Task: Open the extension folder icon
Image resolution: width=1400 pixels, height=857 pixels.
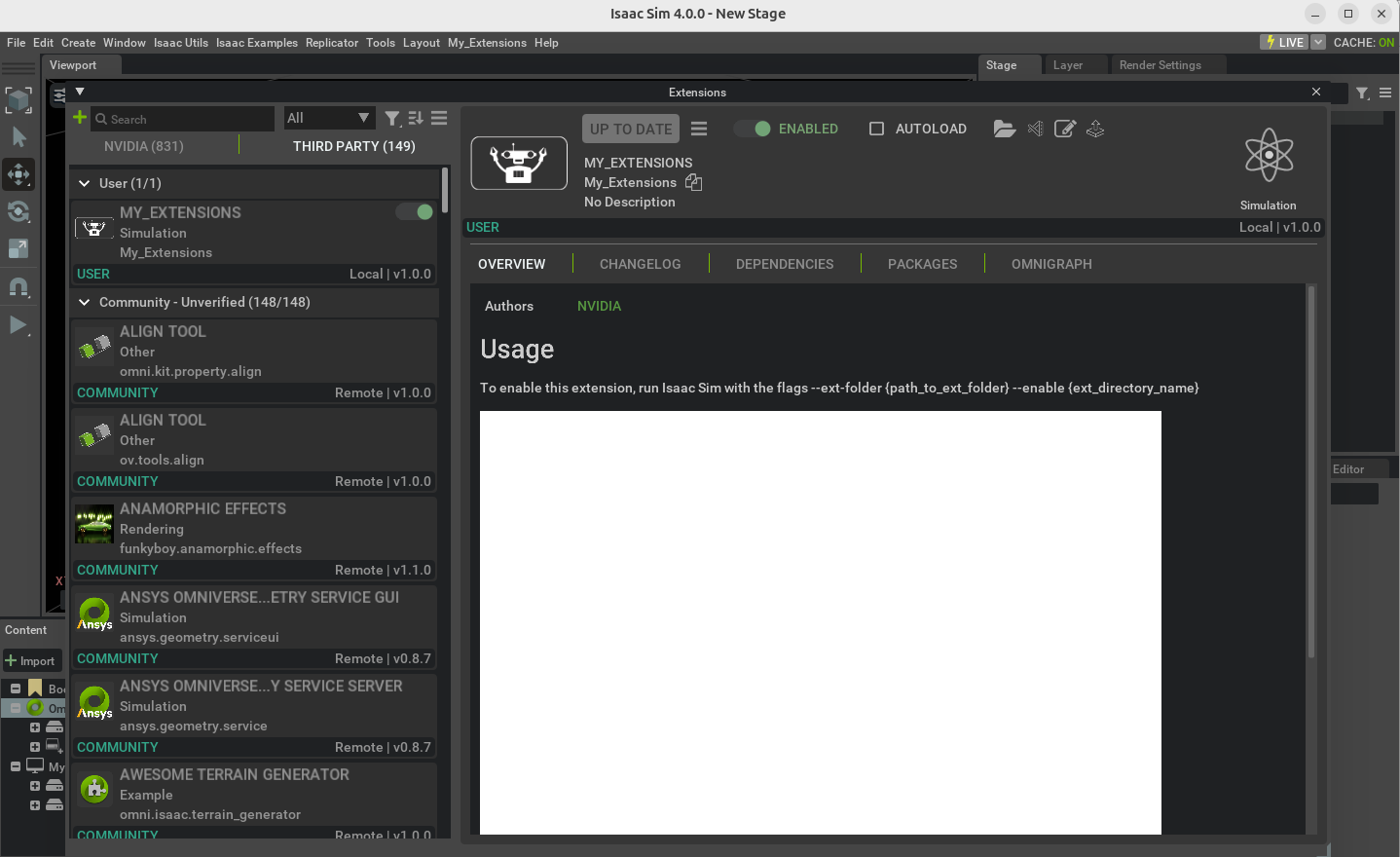Action: click(1005, 129)
